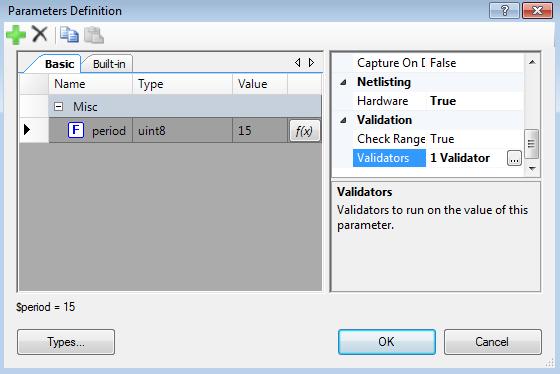Click the property grid scrollbar thumb

coord(531,144)
